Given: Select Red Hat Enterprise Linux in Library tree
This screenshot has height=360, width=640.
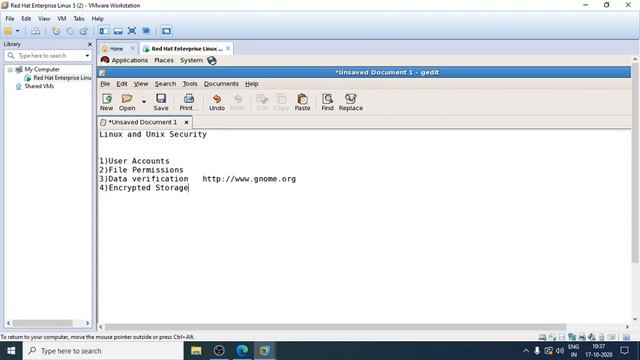Looking at the screenshot, I should [58, 78].
